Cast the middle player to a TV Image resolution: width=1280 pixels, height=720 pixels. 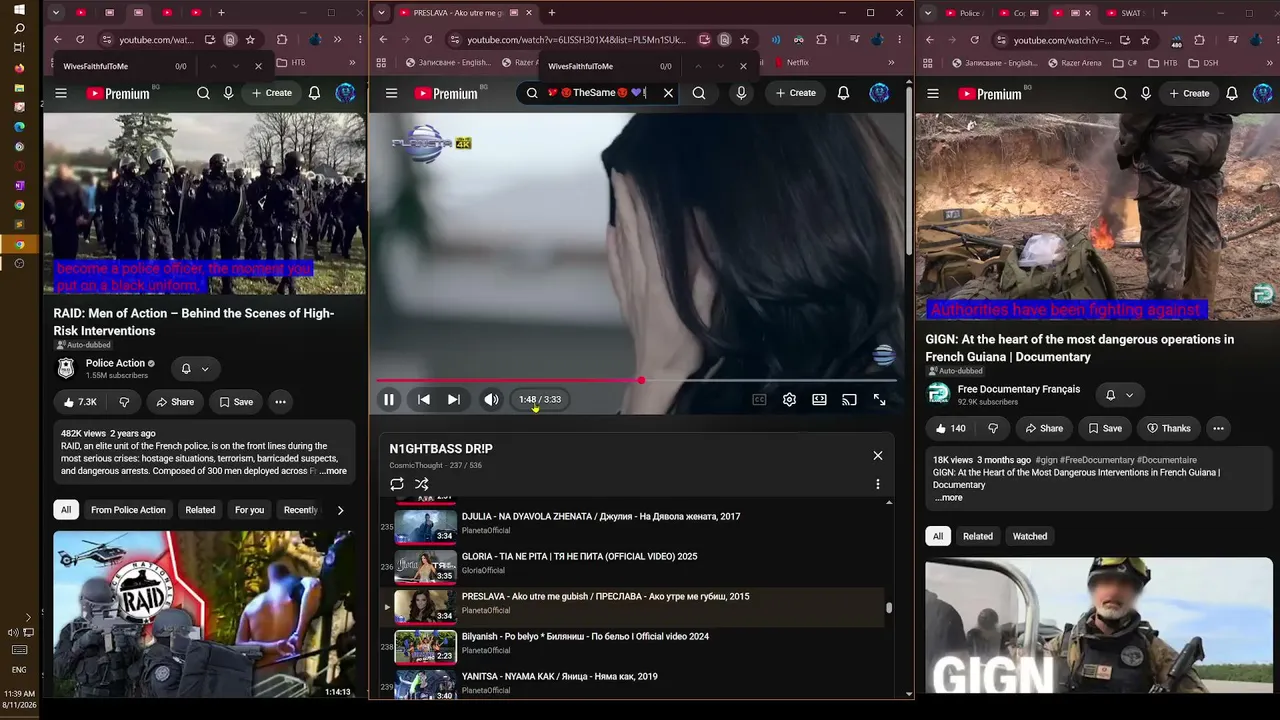[x=849, y=399]
